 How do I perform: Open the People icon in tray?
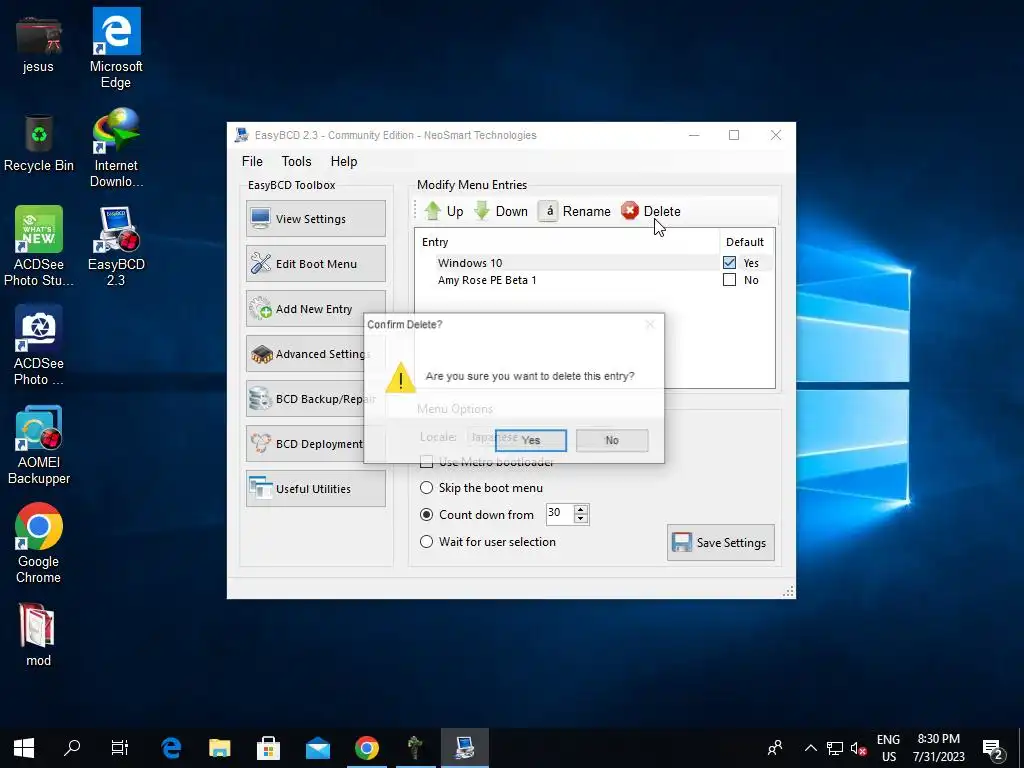coord(775,748)
